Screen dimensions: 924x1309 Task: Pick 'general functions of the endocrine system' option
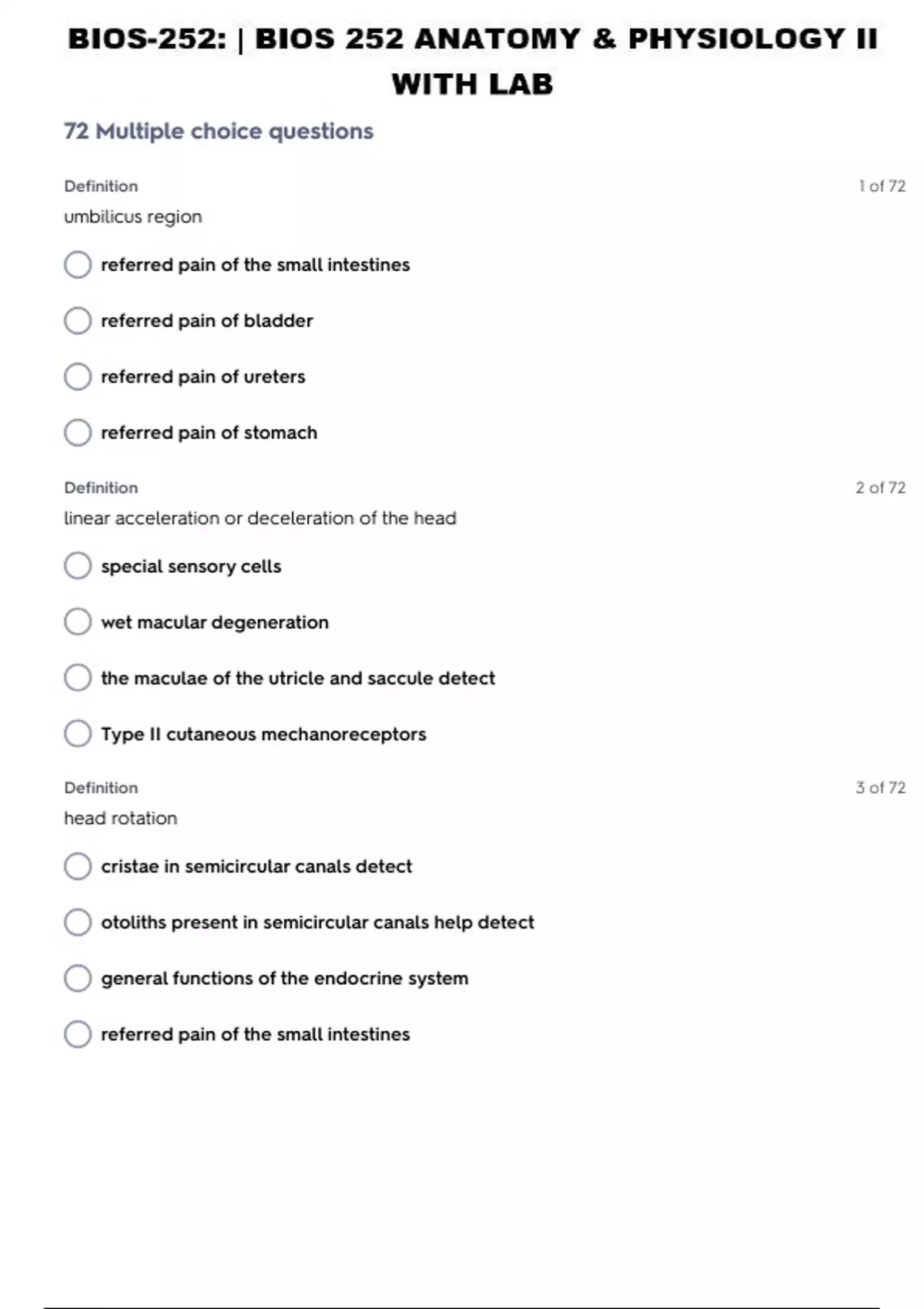78,978
